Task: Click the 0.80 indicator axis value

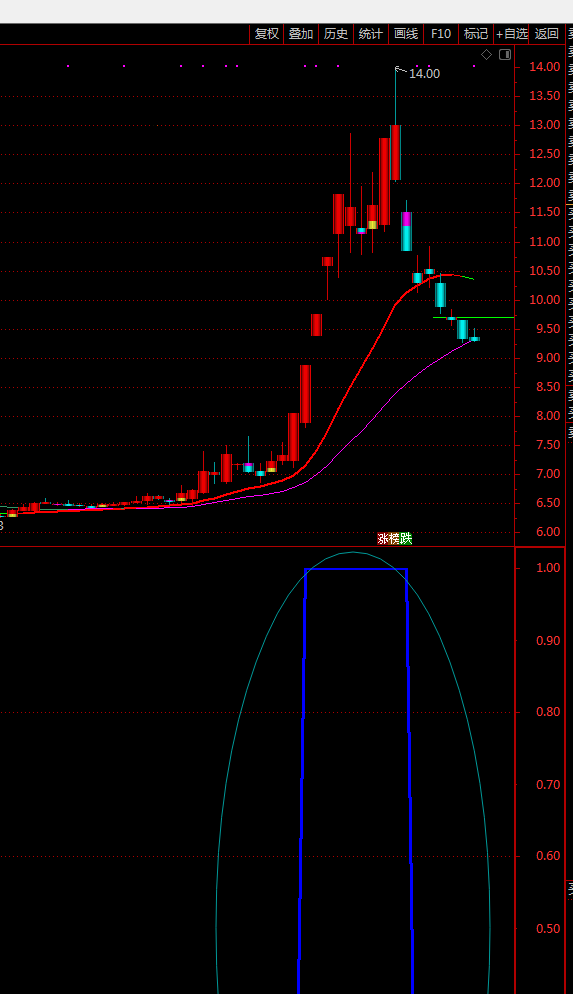Action: click(548, 711)
